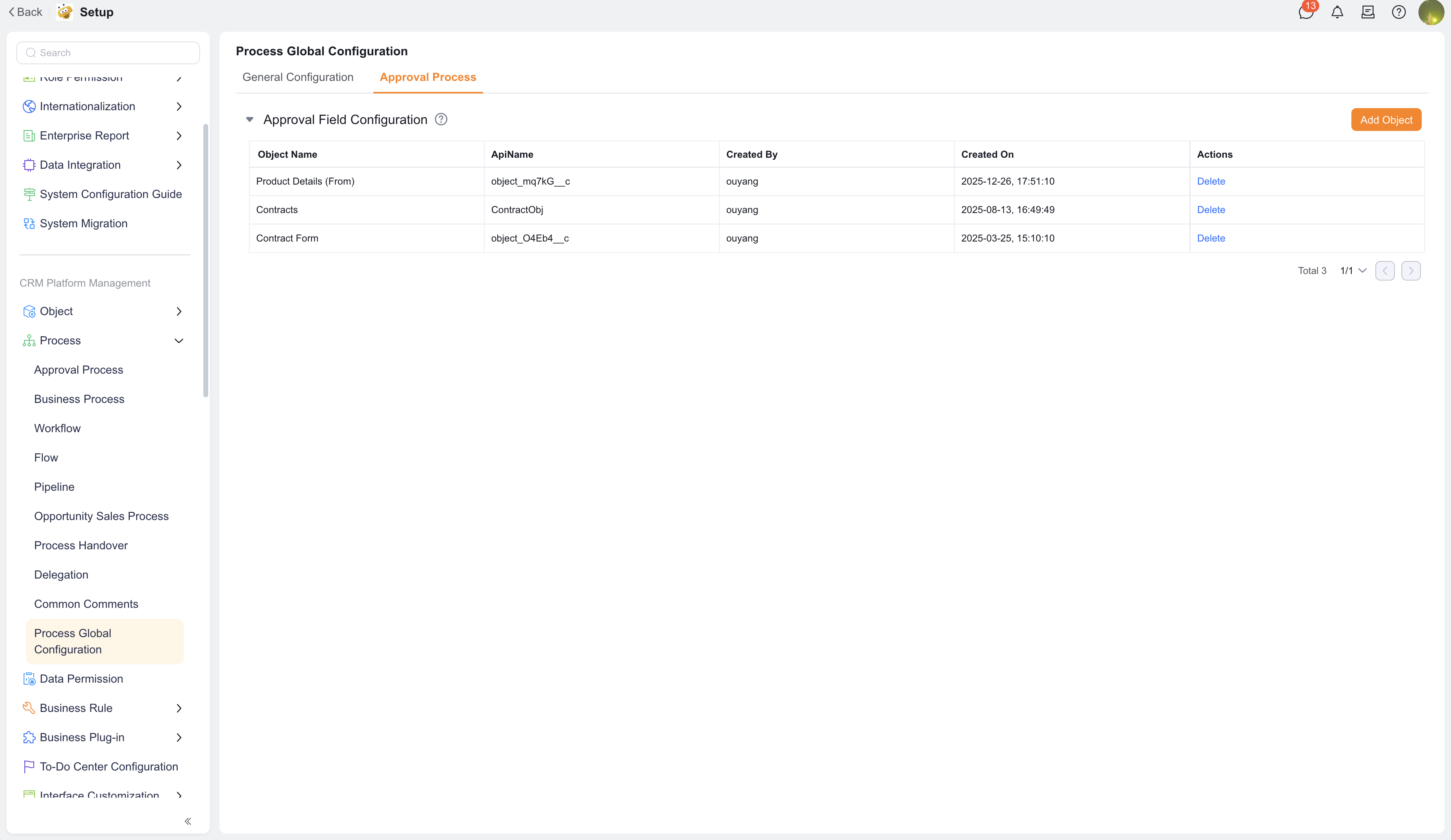
Task: Open System Configuration Guide in sidebar
Action: point(111,195)
